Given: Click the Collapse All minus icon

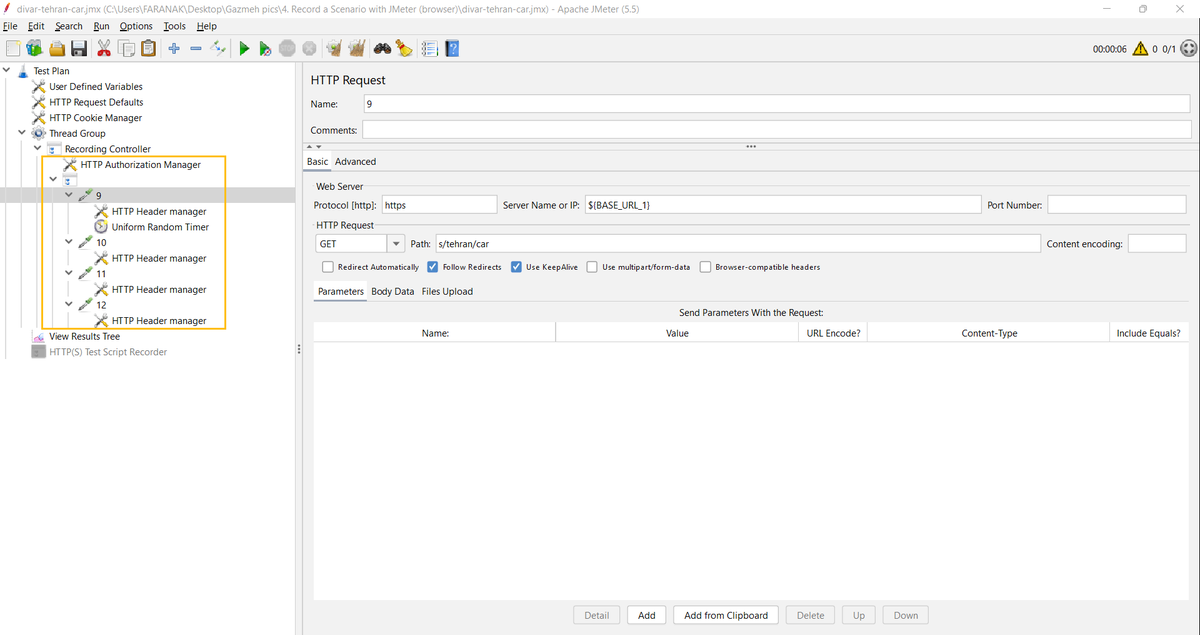Looking at the screenshot, I should (x=196, y=48).
